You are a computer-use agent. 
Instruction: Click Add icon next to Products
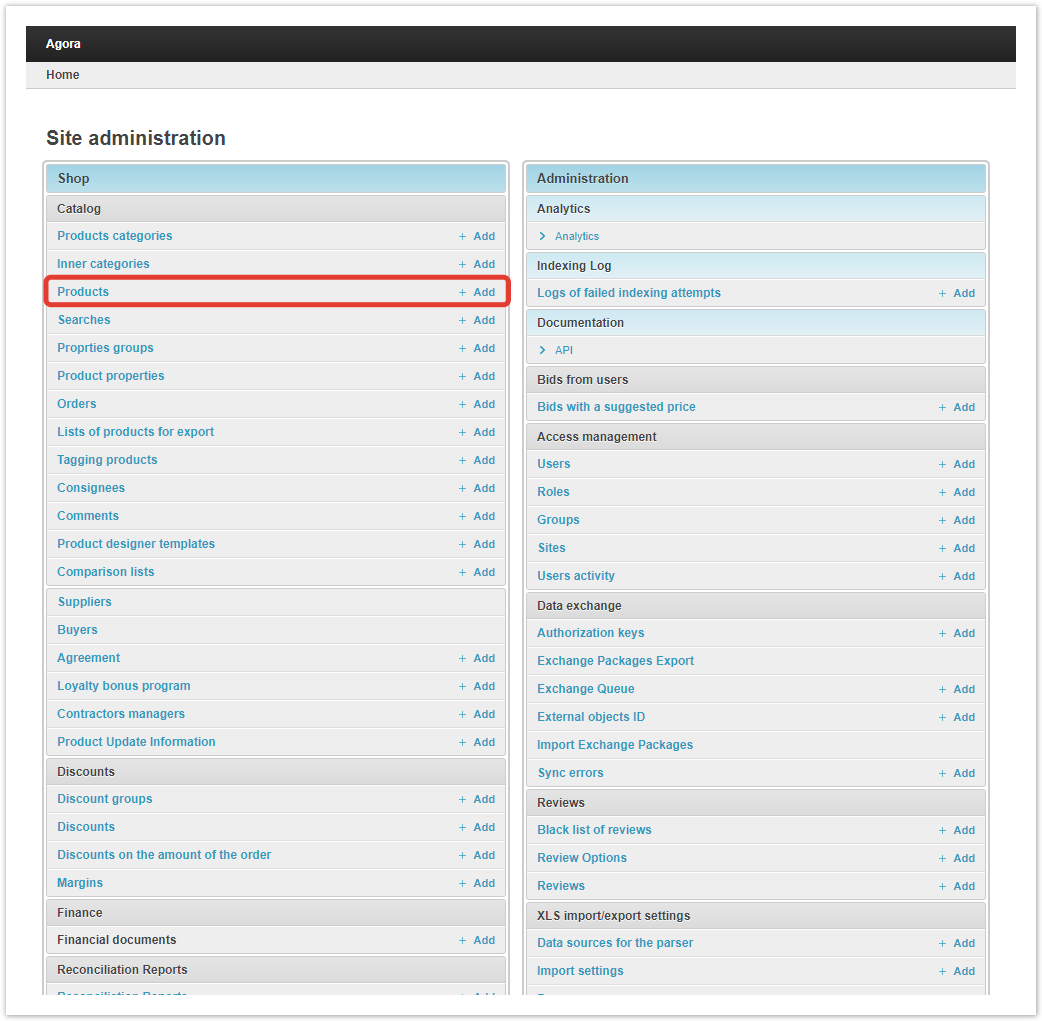pos(477,292)
